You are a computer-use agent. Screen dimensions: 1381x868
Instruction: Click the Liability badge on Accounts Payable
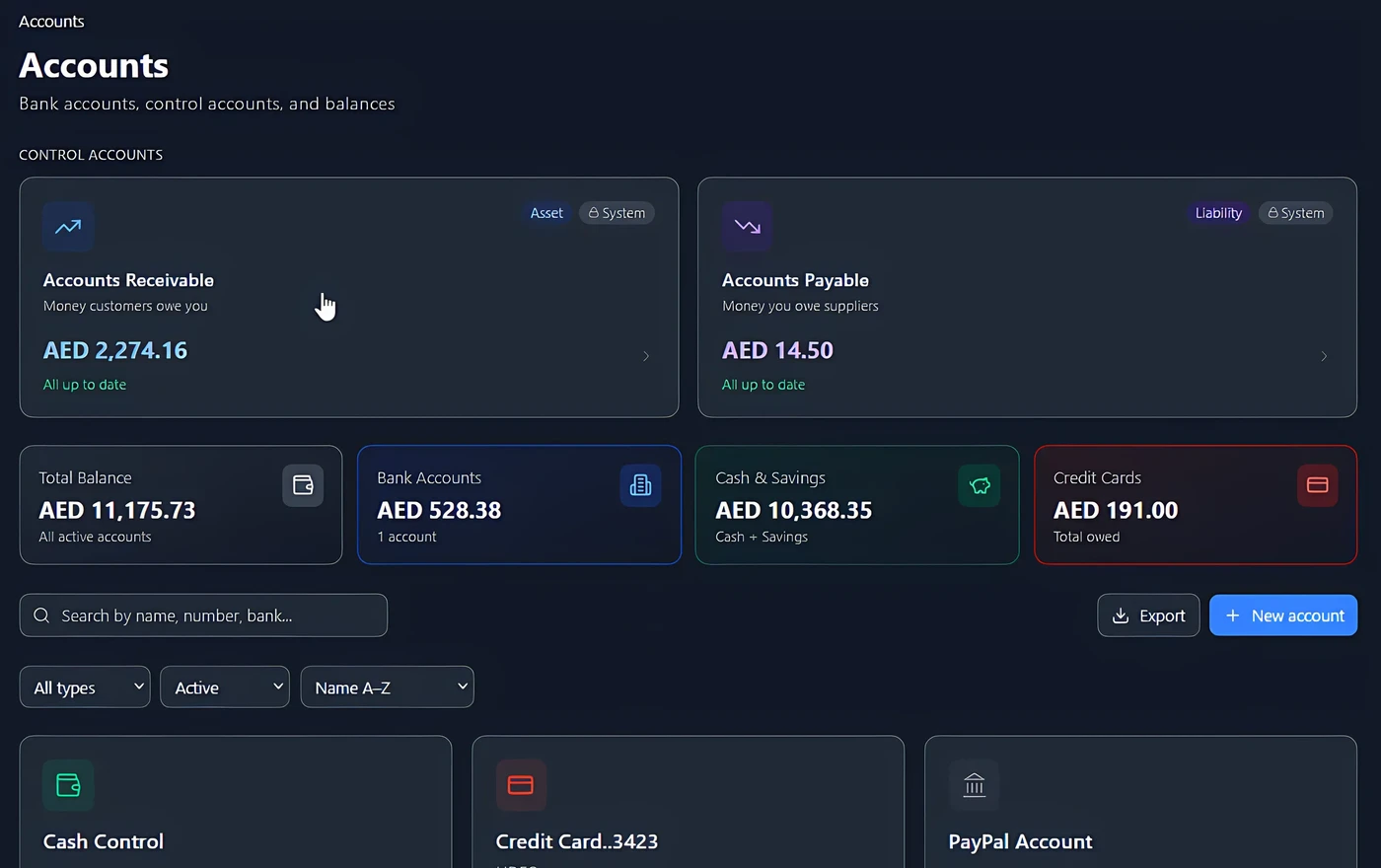(1218, 213)
